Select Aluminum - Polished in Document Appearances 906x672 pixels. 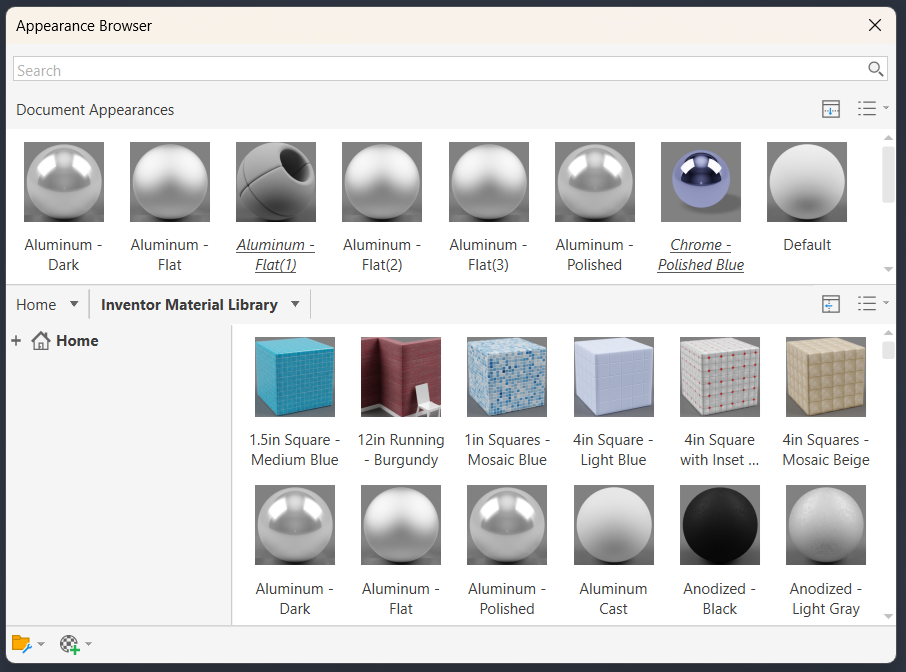pyautogui.click(x=595, y=182)
